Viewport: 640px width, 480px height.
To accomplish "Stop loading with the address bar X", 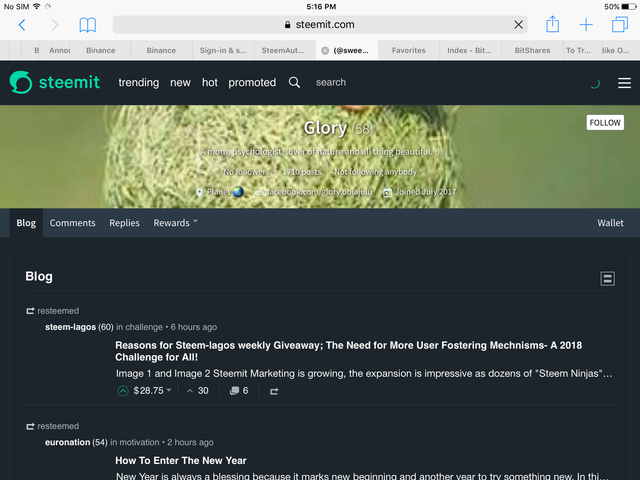I will (518, 25).
